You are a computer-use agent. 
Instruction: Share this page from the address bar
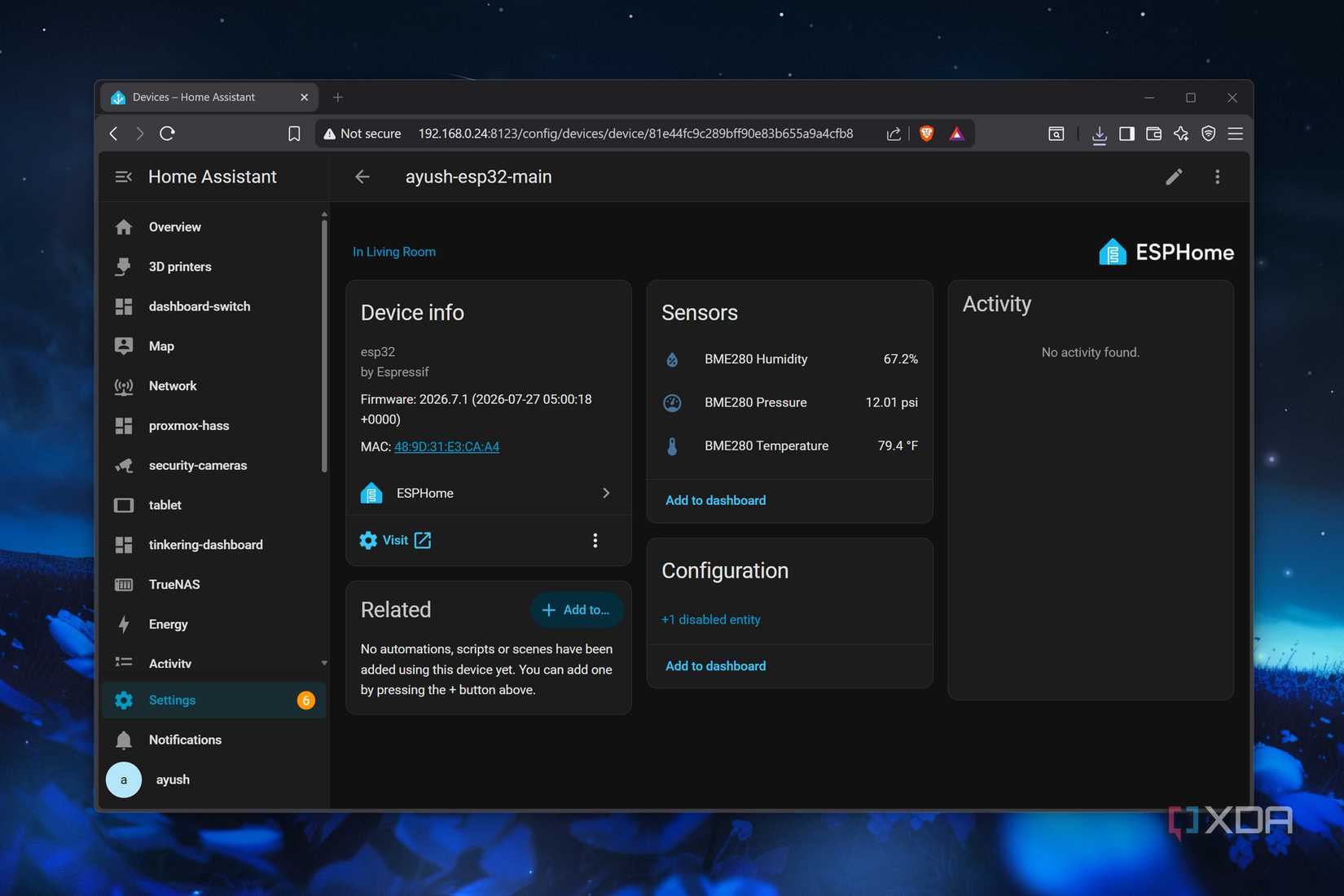894,134
